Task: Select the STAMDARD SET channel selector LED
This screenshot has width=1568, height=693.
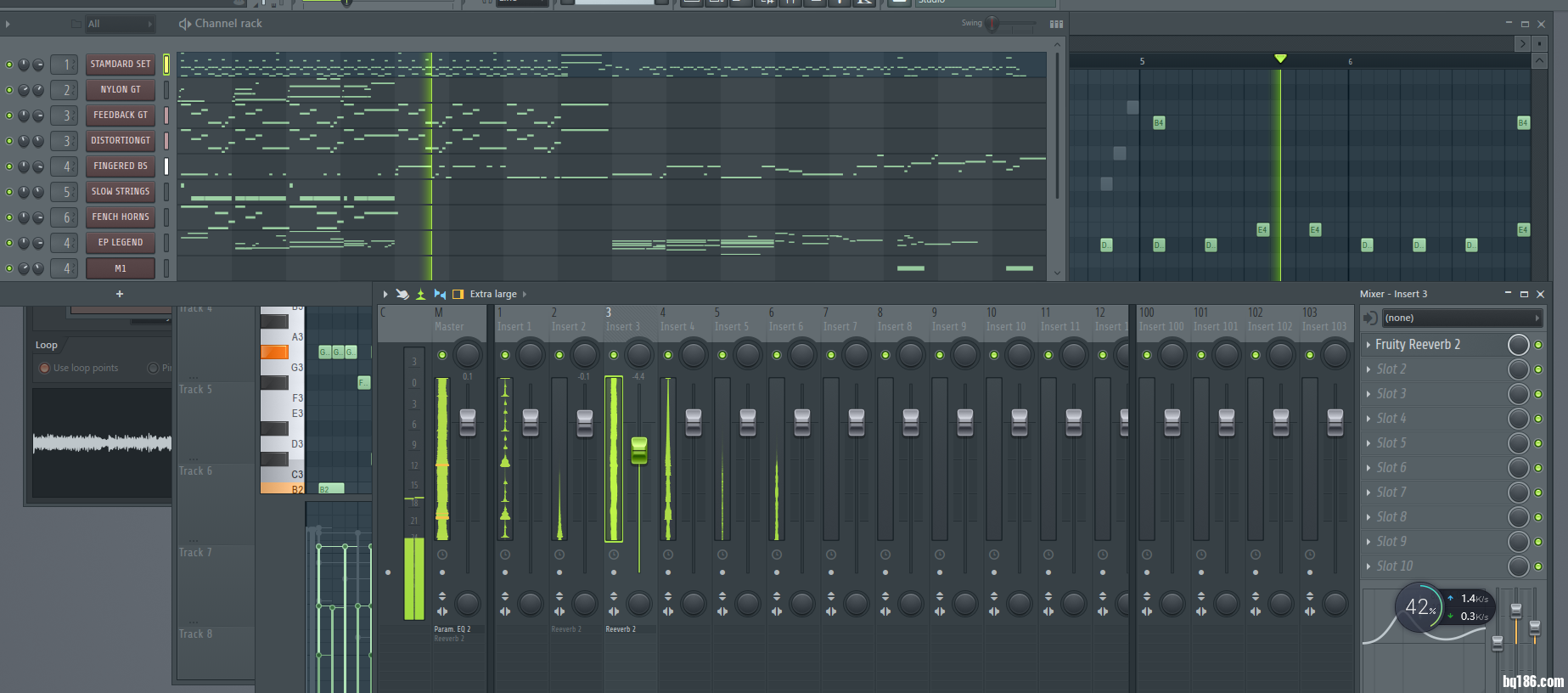Action: point(166,65)
